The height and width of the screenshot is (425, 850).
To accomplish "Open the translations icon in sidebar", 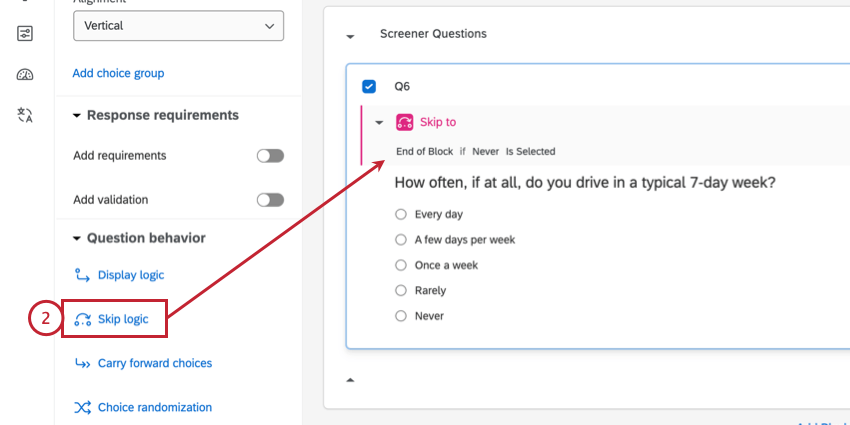I will (x=25, y=115).
